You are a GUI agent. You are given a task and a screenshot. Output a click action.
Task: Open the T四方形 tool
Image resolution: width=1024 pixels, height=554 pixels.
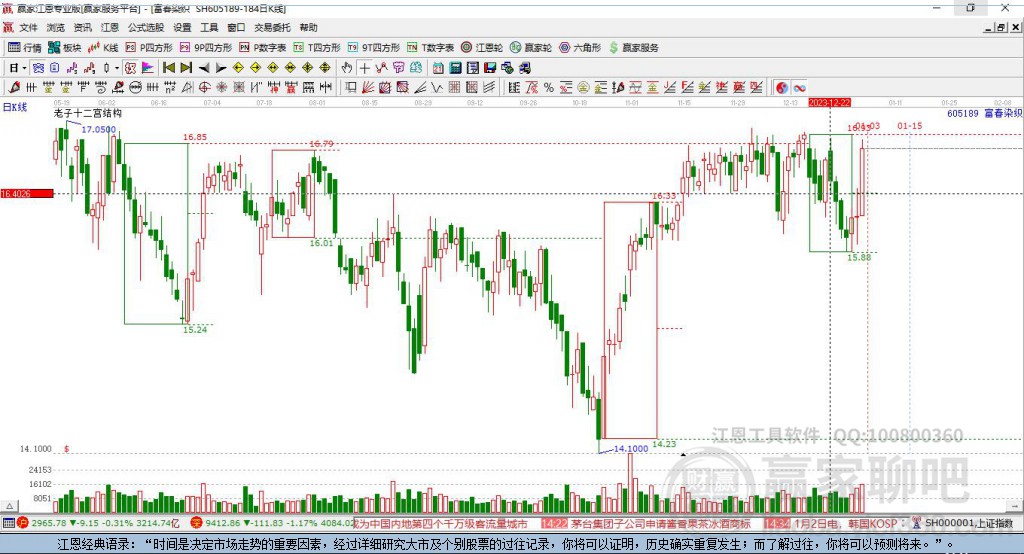pyautogui.click(x=317, y=48)
